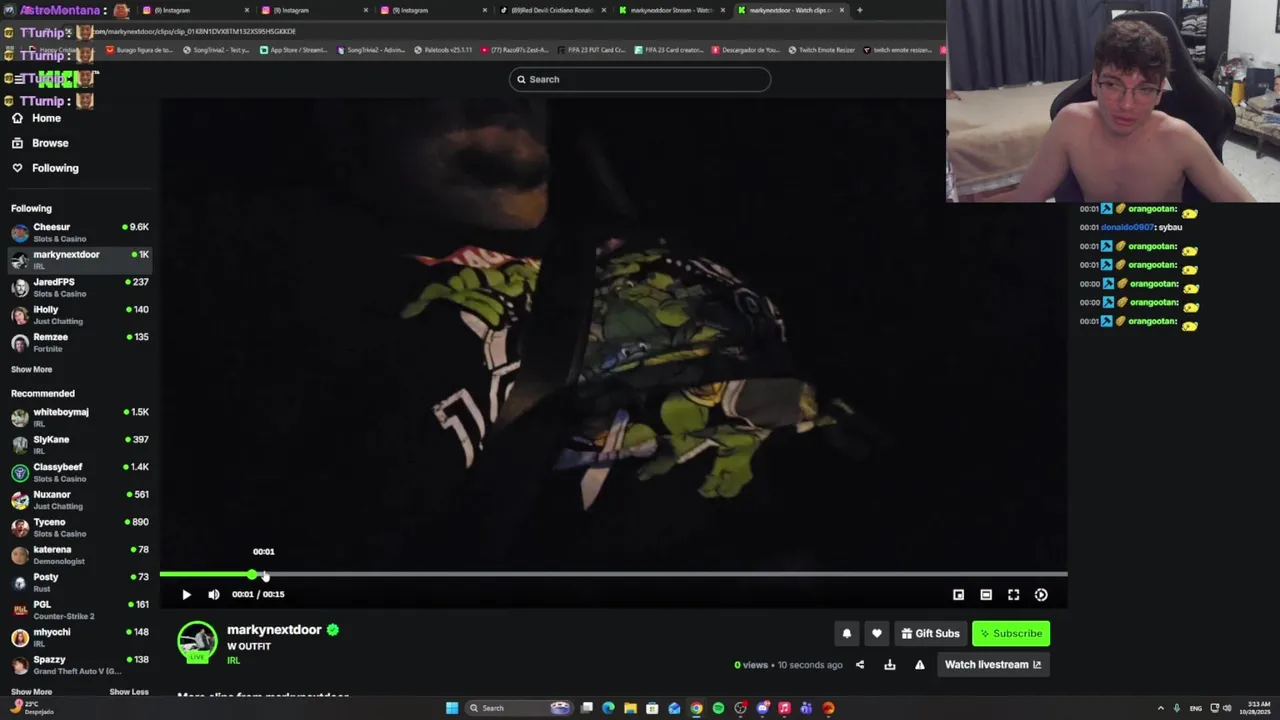Screen dimensions: 1280x720
Task: Focus the Kick search field
Action: [x=640, y=79]
